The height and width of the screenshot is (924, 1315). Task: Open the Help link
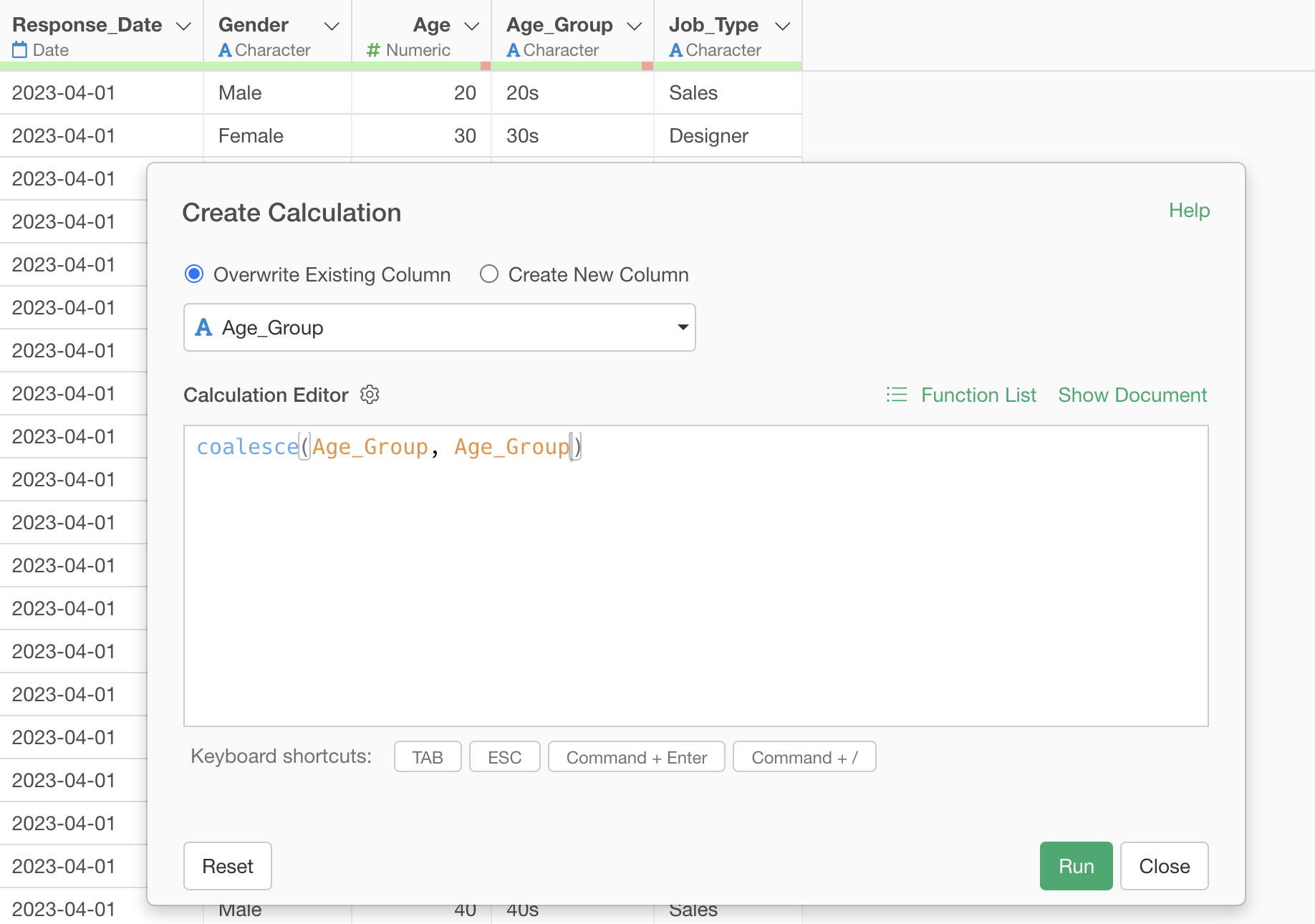coord(1189,211)
